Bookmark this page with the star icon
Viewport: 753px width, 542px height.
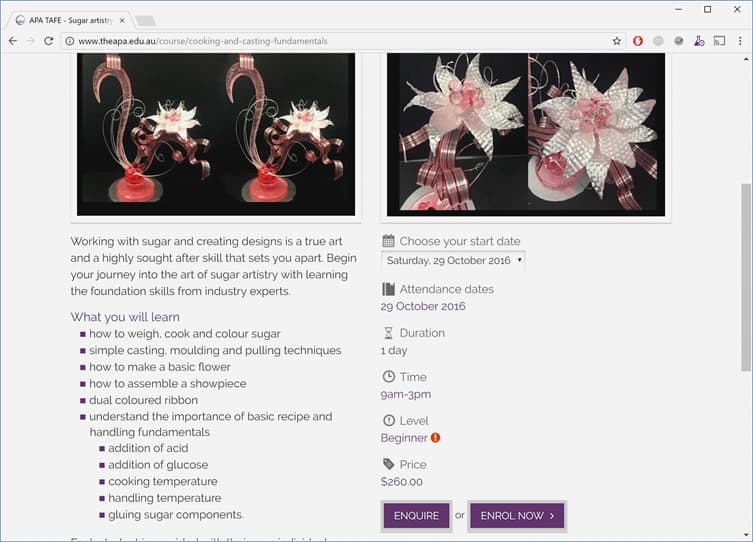pyautogui.click(x=617, y=41)
